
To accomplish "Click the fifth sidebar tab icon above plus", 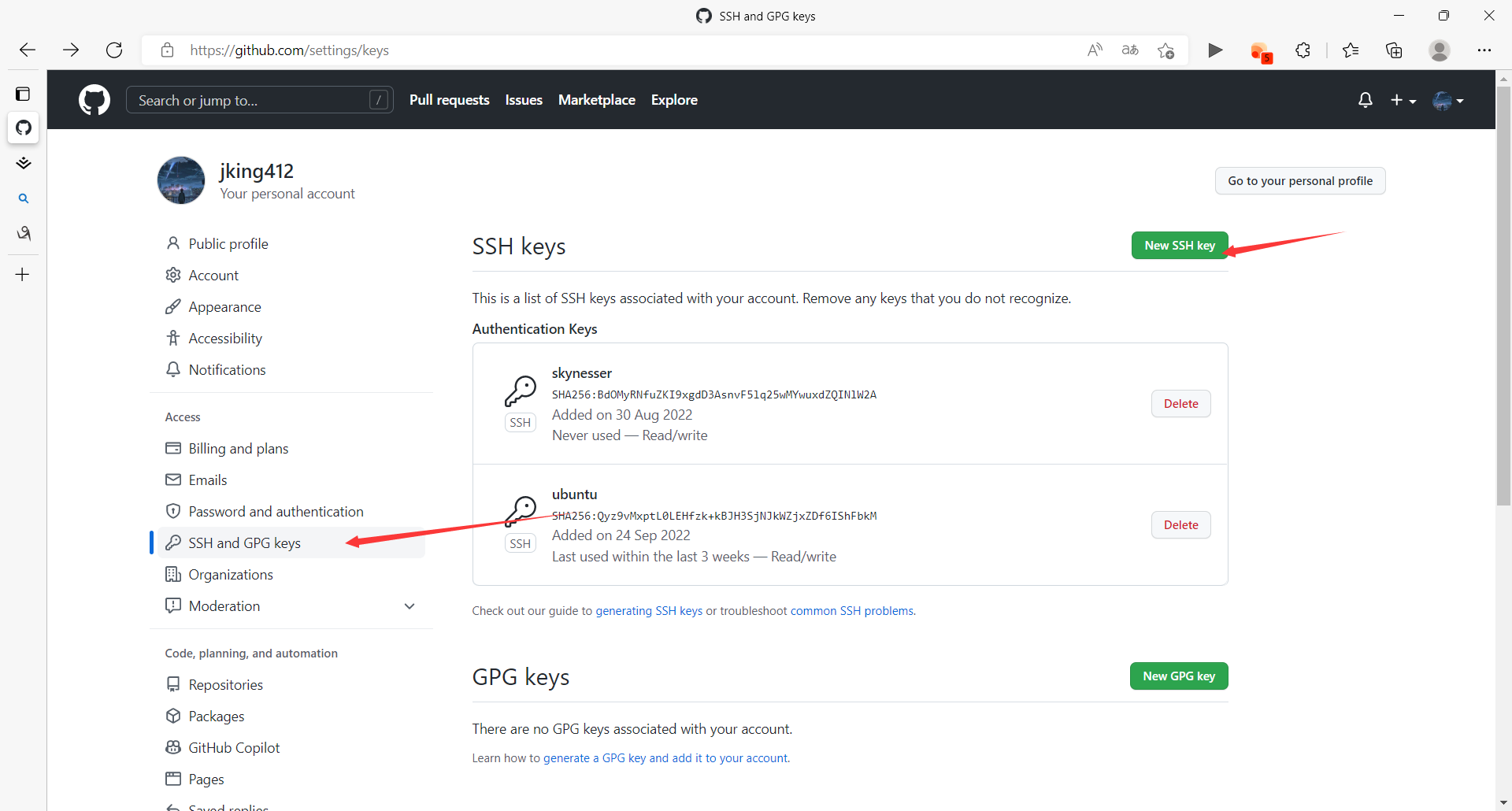I will click(24, 233).
